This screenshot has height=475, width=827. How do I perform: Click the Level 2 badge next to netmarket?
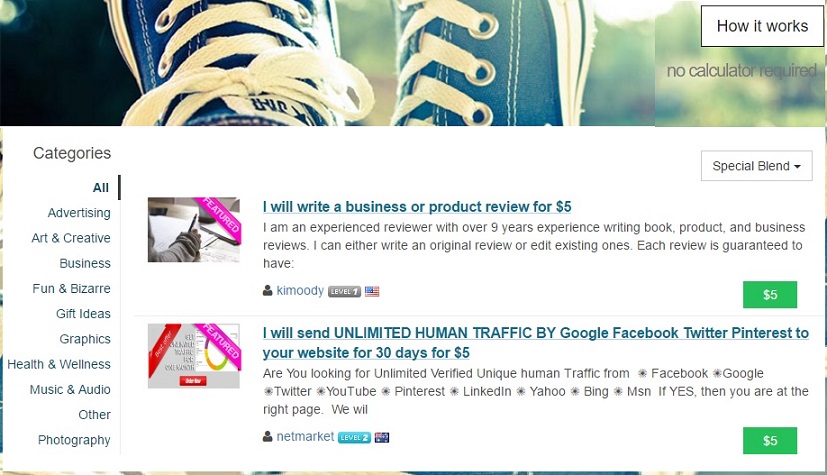[x=354, y=437]
